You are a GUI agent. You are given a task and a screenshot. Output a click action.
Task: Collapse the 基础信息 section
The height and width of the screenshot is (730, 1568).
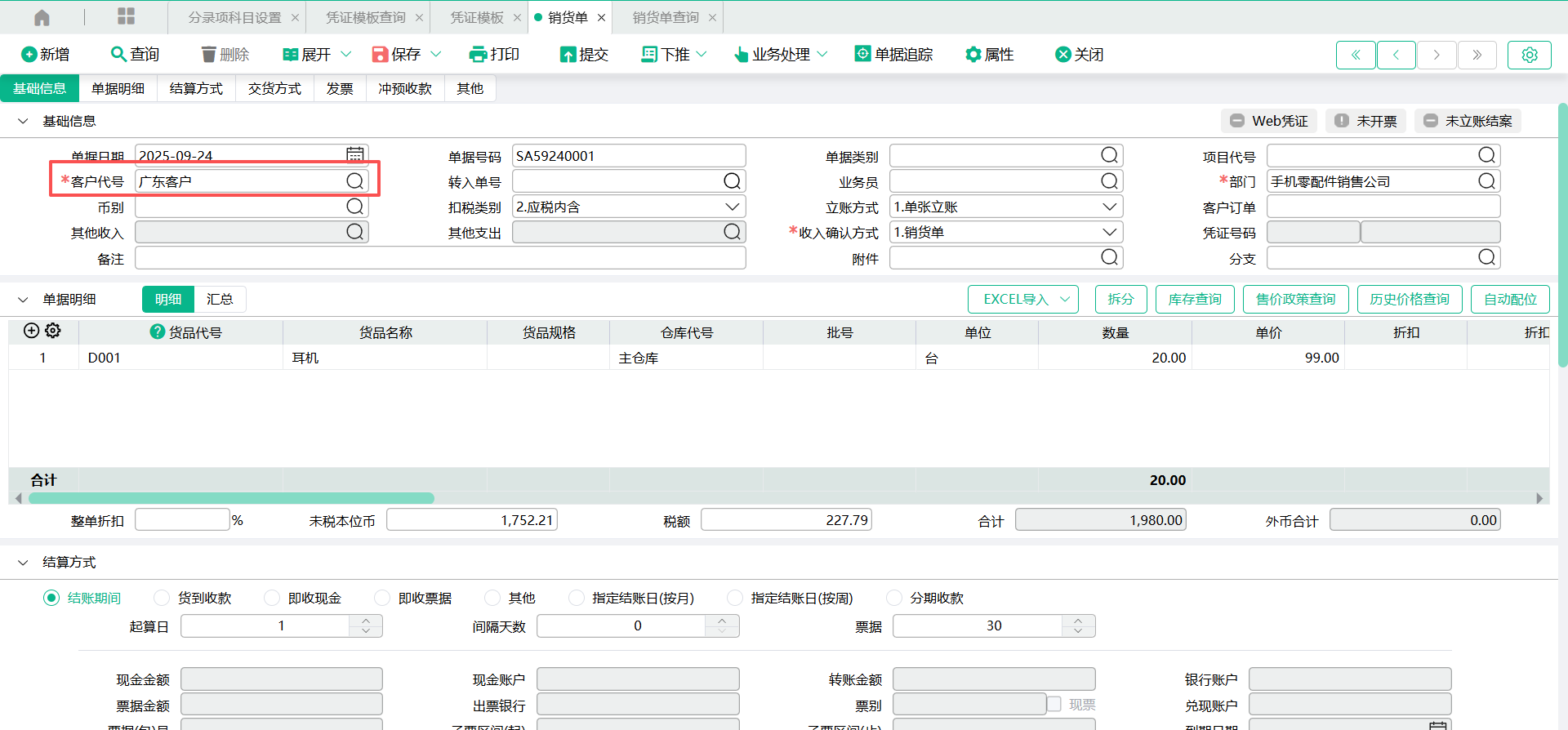pyautogui.click(x=23, y=121)
